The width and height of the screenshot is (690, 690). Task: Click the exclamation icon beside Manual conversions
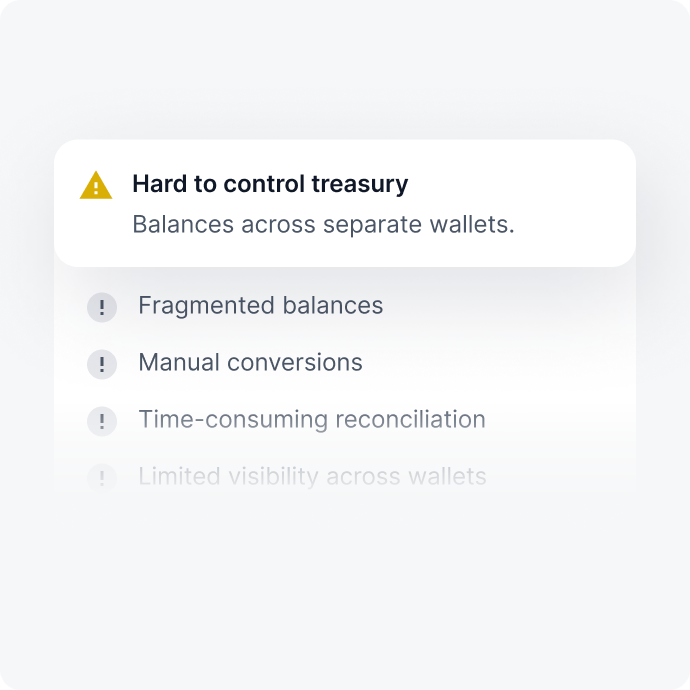pos(102,364)
